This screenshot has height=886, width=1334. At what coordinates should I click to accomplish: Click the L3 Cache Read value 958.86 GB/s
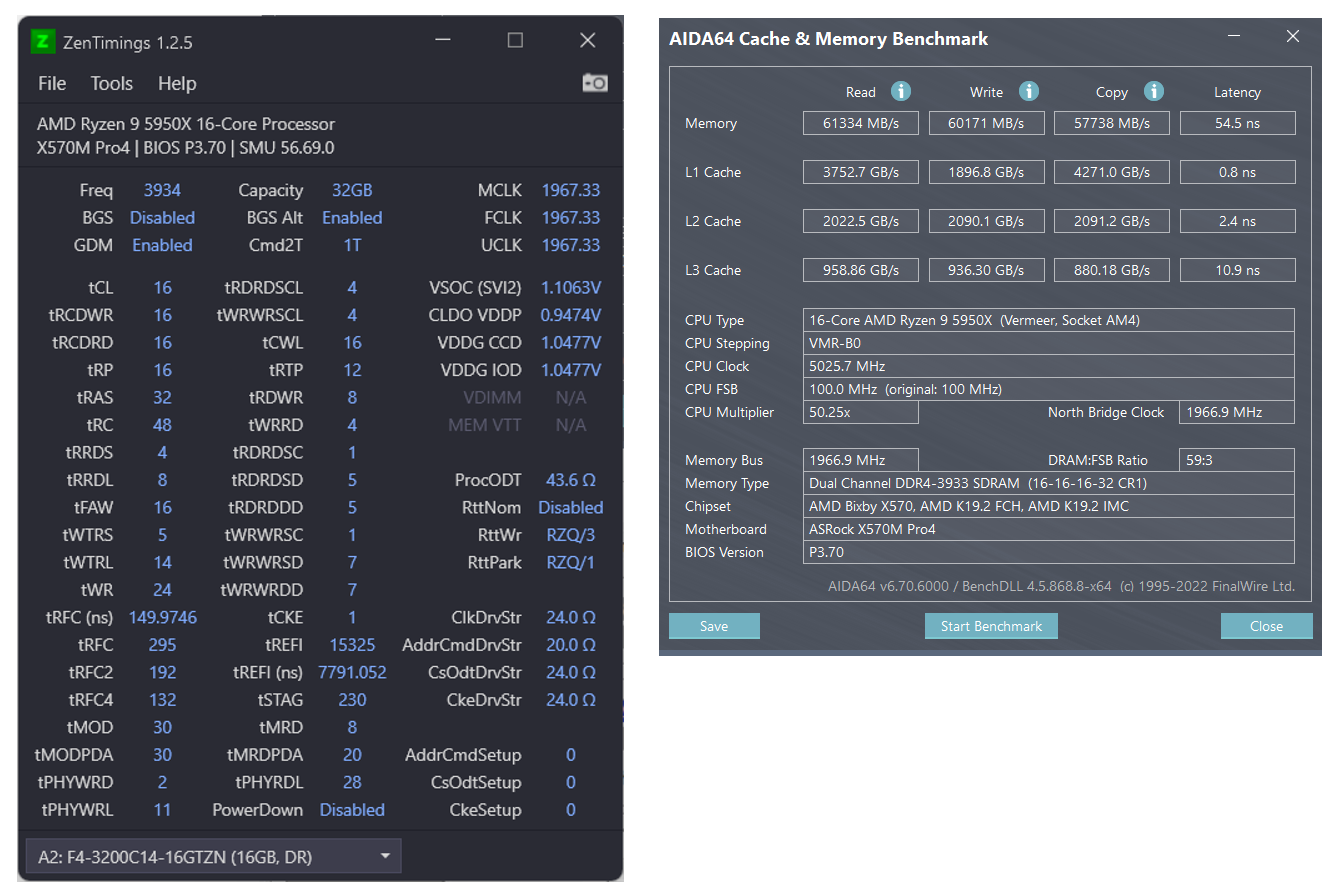(x=861, y=270)
